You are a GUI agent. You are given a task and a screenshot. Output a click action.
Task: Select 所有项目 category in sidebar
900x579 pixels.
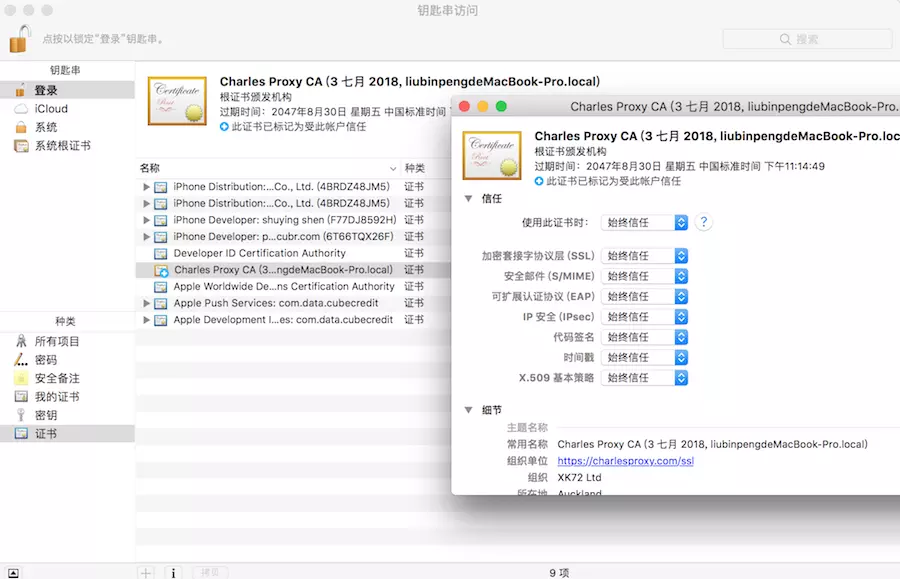pyautogui.click(x=57, y=341)
